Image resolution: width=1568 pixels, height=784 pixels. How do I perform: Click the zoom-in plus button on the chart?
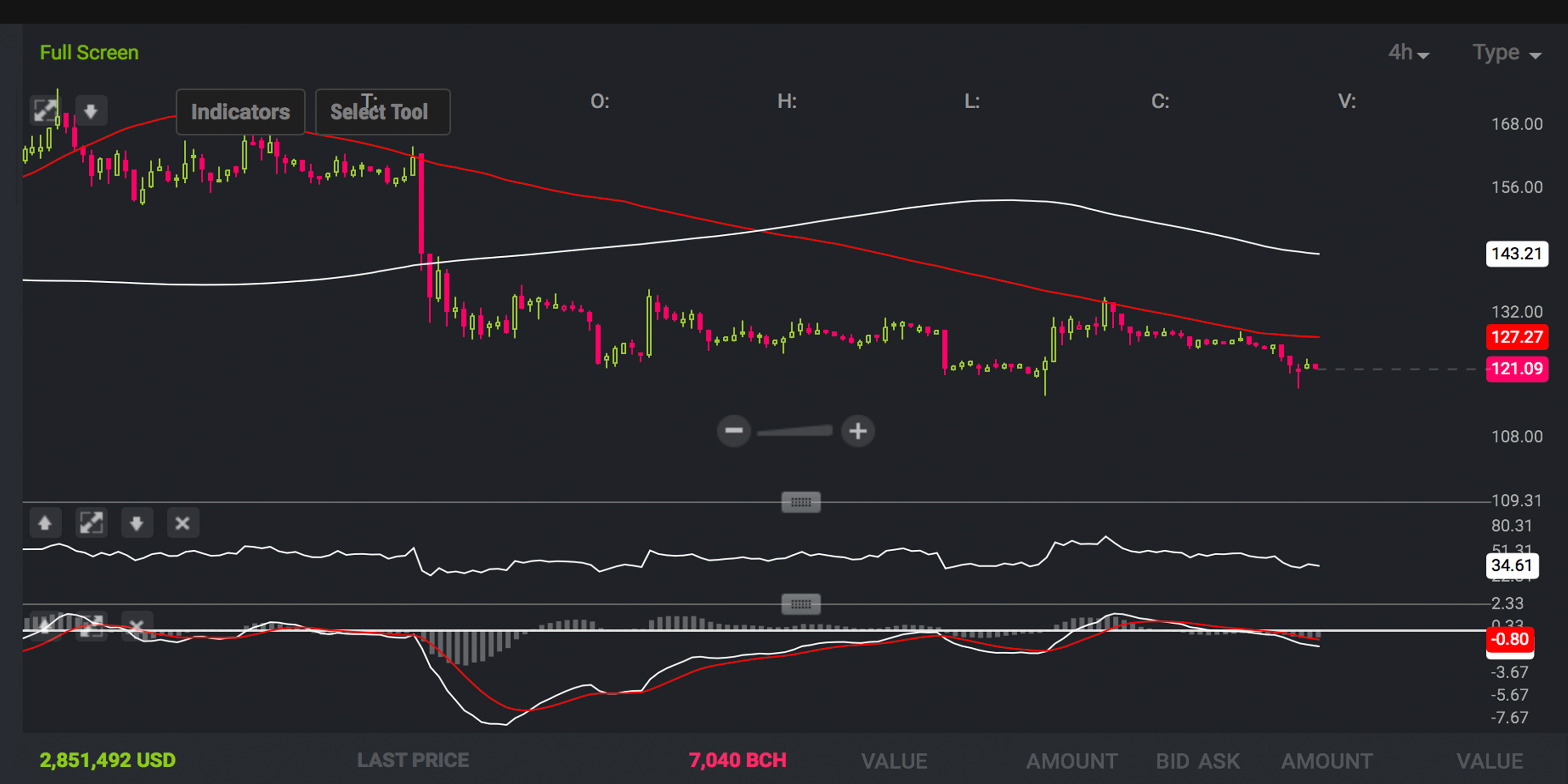tap(858, 430)
